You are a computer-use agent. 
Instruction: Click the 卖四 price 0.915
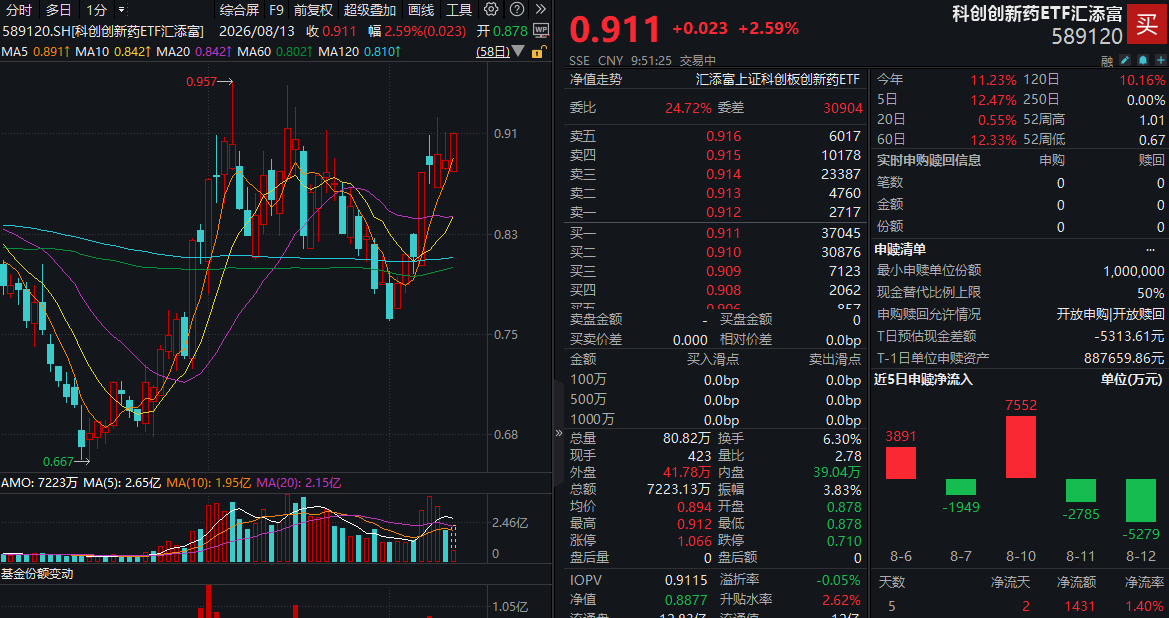point(724,155)
